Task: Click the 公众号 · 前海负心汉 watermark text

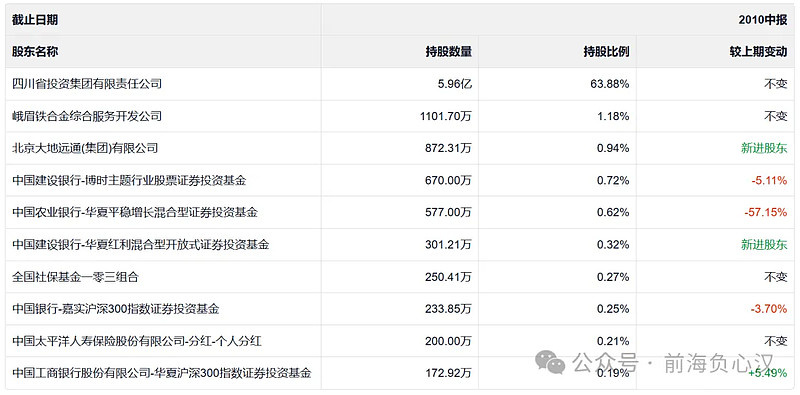Action: click(673, 364)
